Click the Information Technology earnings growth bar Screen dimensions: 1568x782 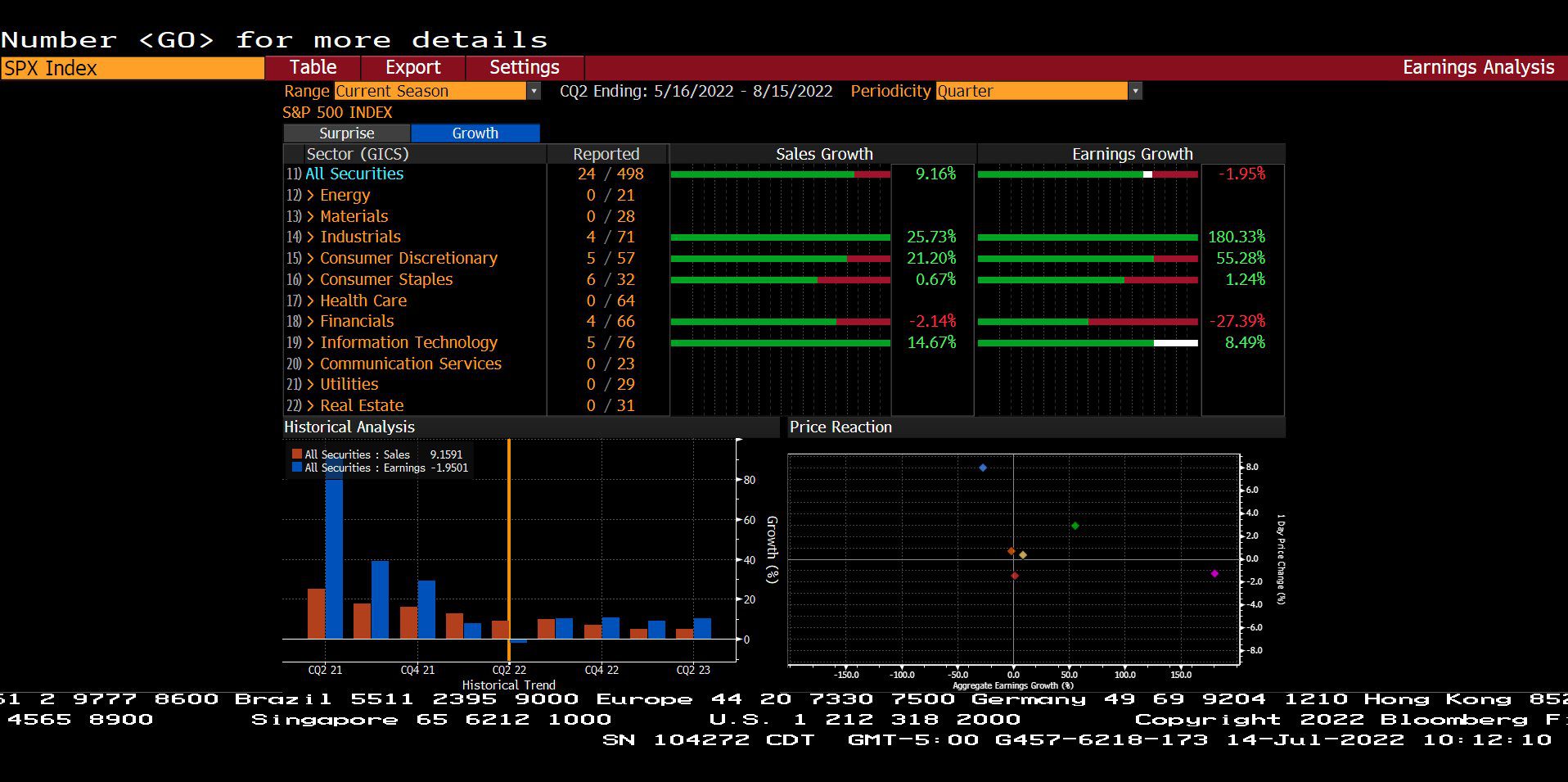click(1088, 342)
